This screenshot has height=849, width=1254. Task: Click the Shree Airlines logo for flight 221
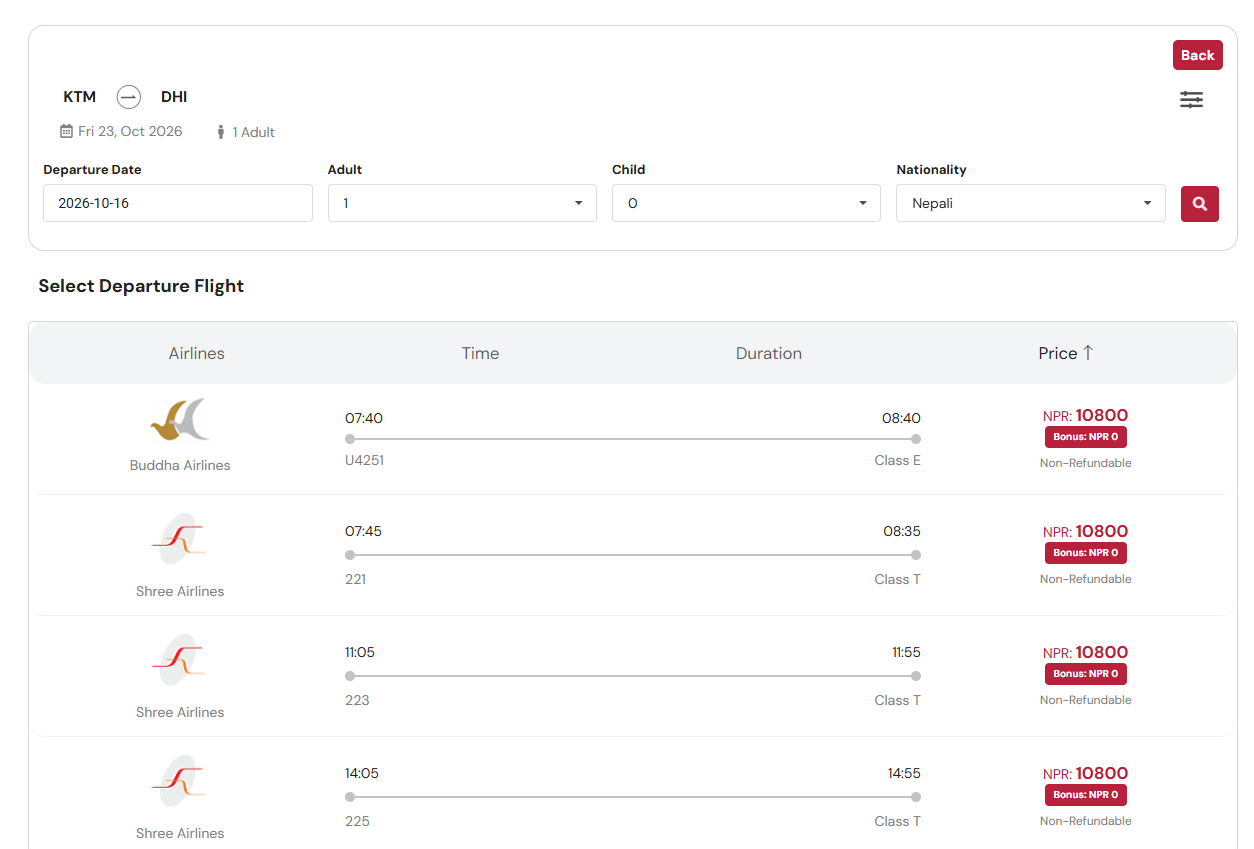180,540
